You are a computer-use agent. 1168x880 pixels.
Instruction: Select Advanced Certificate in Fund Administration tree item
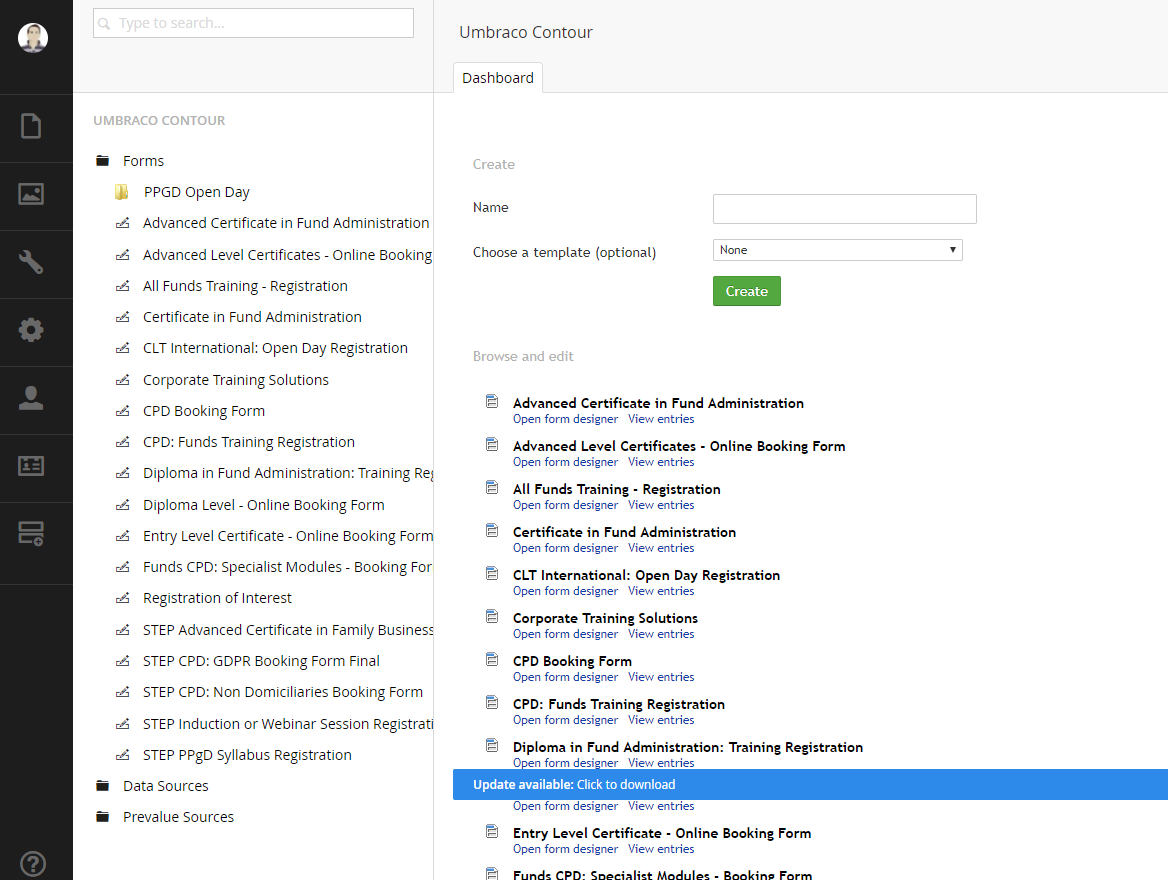286,224
